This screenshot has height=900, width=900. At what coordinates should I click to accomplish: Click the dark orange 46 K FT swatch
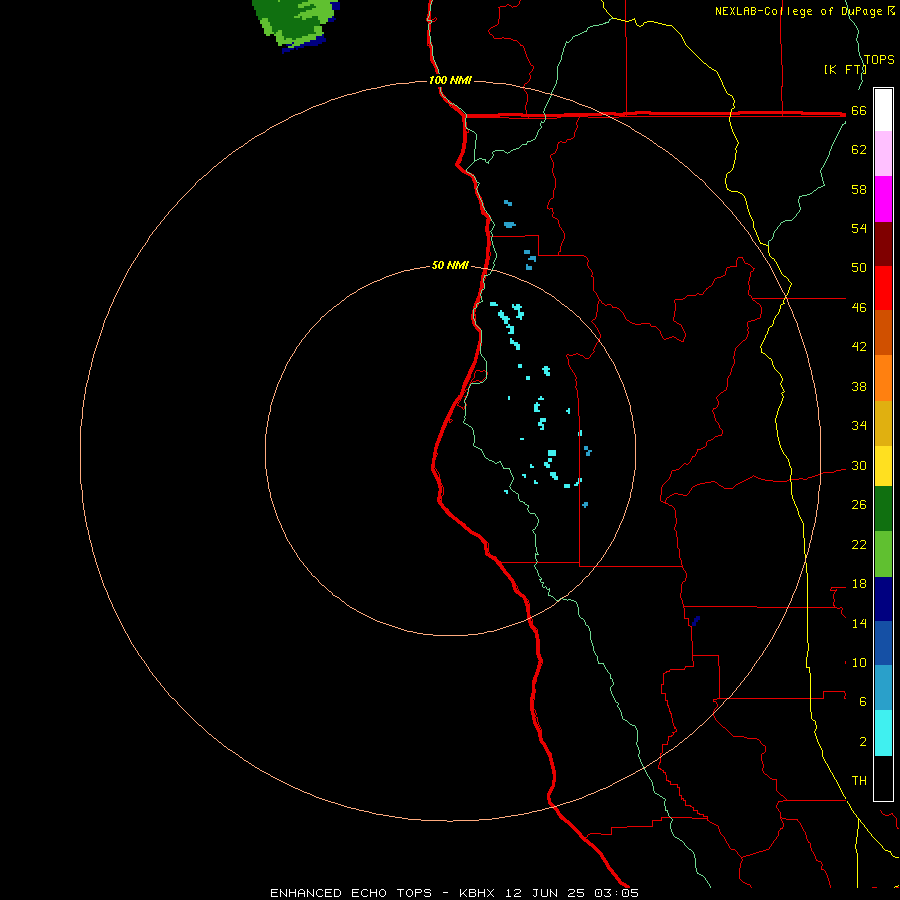click(883, 332)
